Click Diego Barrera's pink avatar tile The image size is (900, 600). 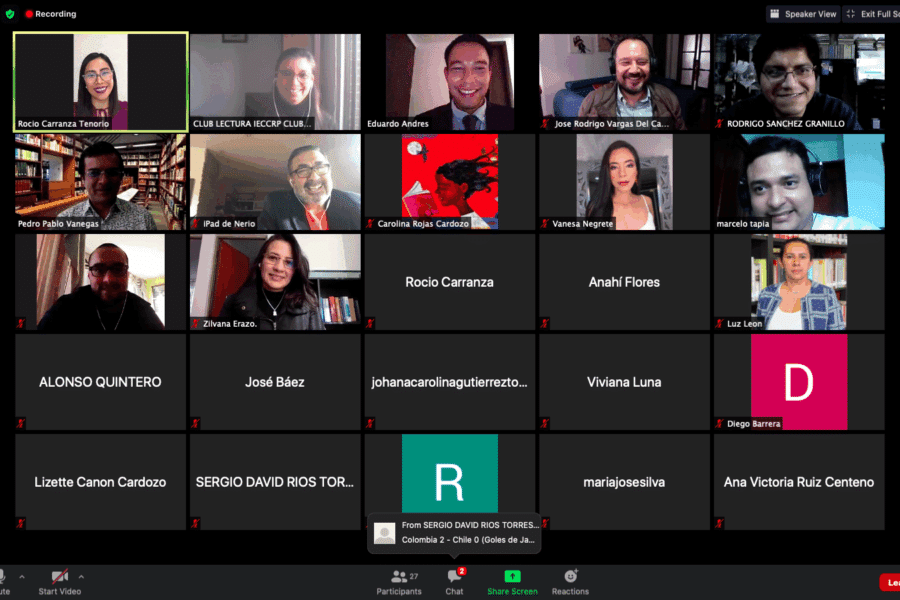point(798,381)
